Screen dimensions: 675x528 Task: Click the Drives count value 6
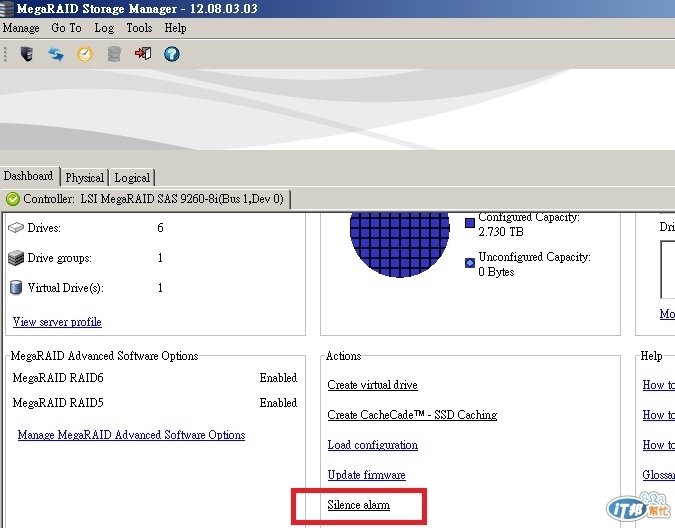pyautogui.click(x=160, y=228)
